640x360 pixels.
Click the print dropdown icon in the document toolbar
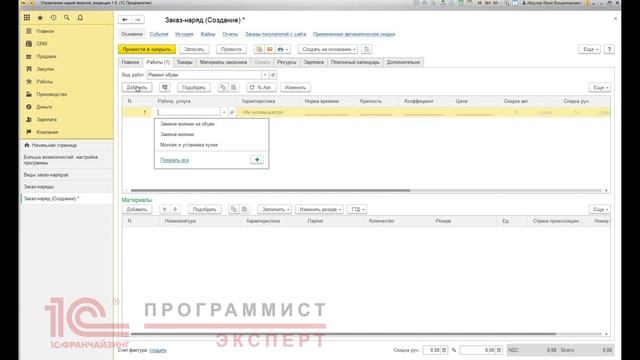283,49
